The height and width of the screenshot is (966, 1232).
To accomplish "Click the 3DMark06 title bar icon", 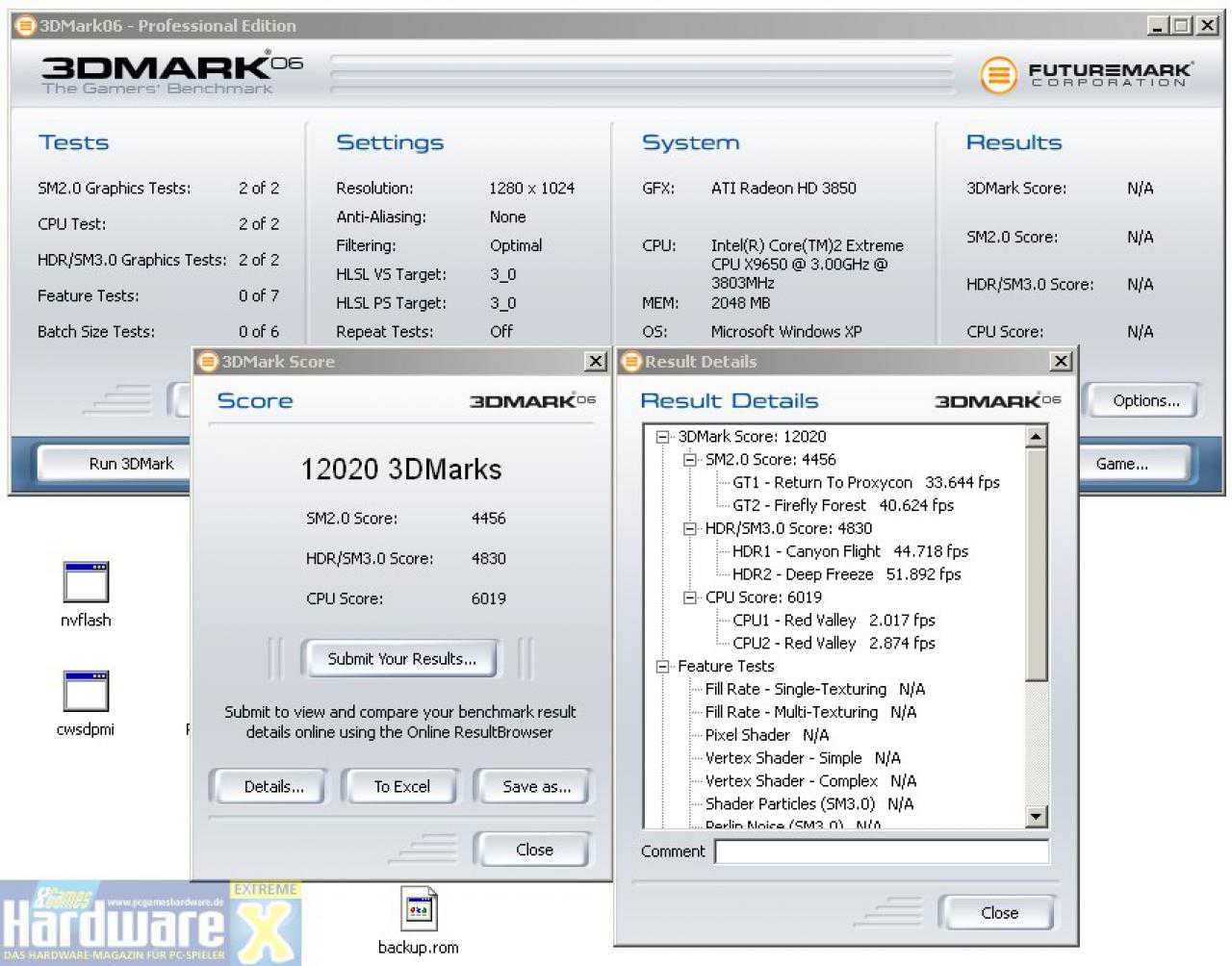I will 26,26.
